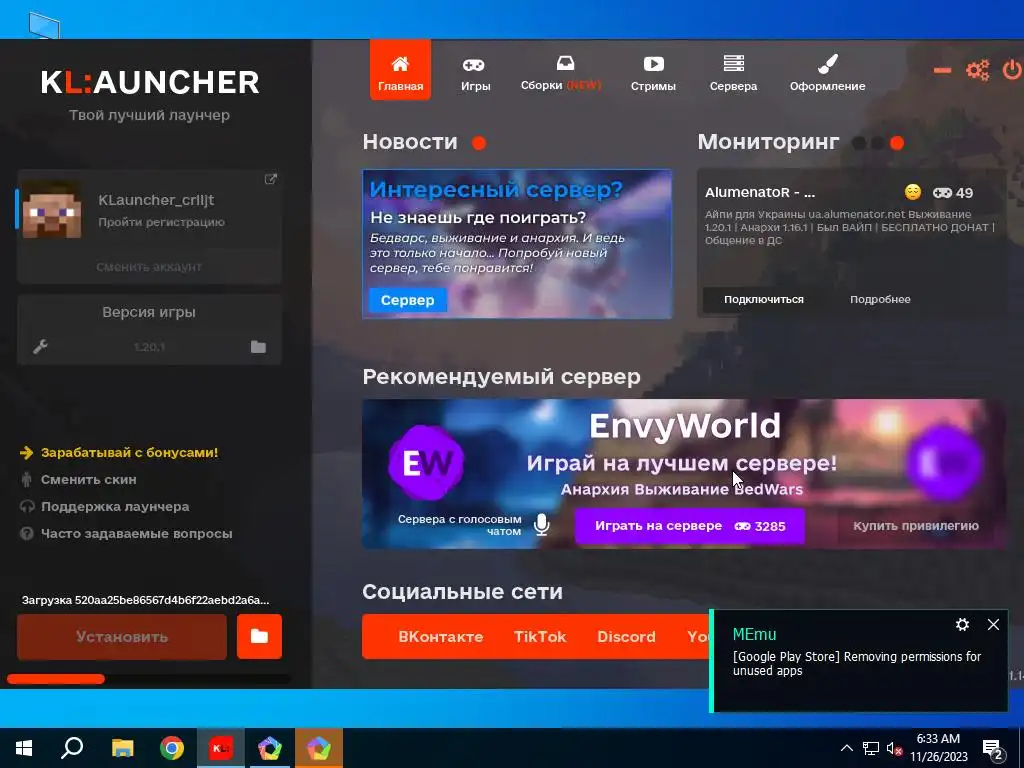Open the Windows notification center icon
This screenshot has height=768, width=1024.
(x=995, y=750)
